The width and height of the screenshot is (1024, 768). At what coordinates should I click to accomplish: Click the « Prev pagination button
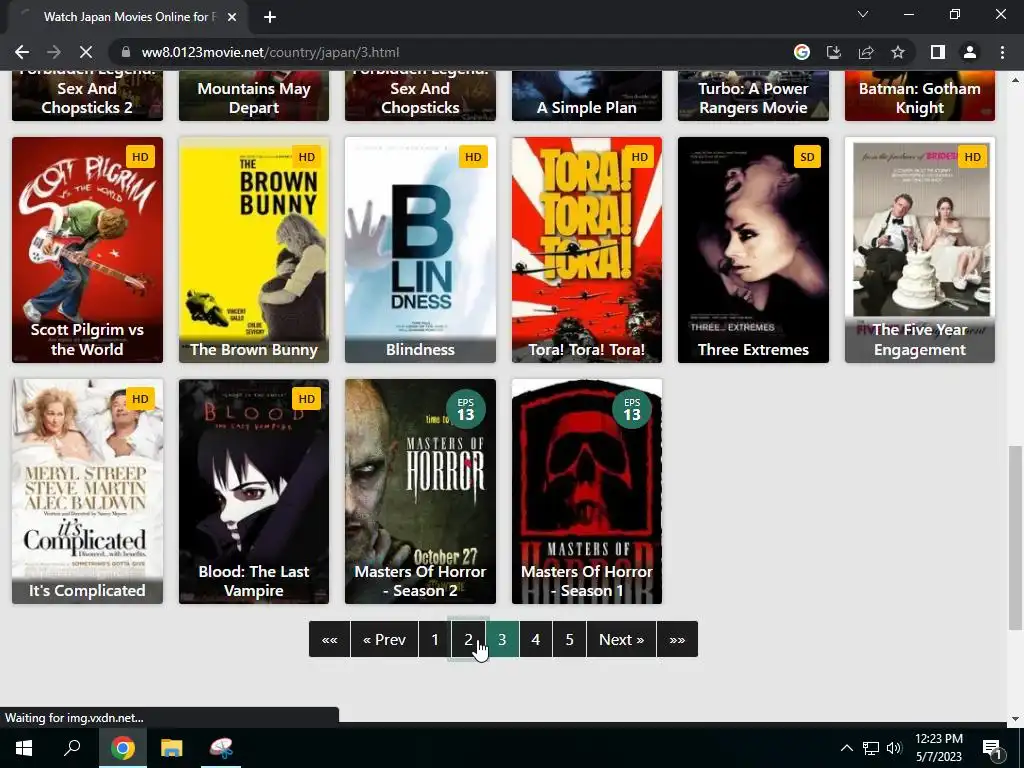pos(385,639)
